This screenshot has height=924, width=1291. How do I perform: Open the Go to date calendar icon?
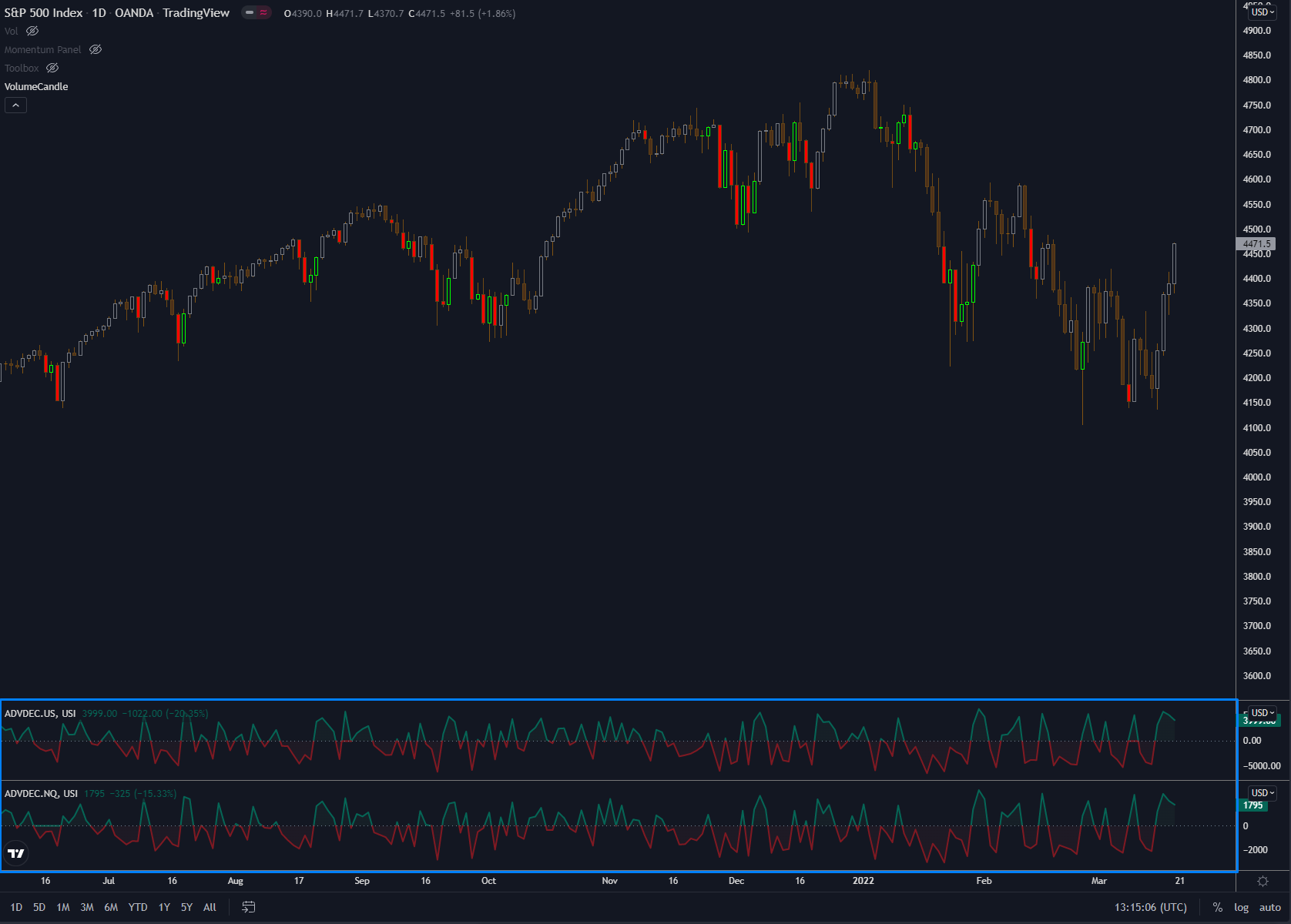[248, 907]
